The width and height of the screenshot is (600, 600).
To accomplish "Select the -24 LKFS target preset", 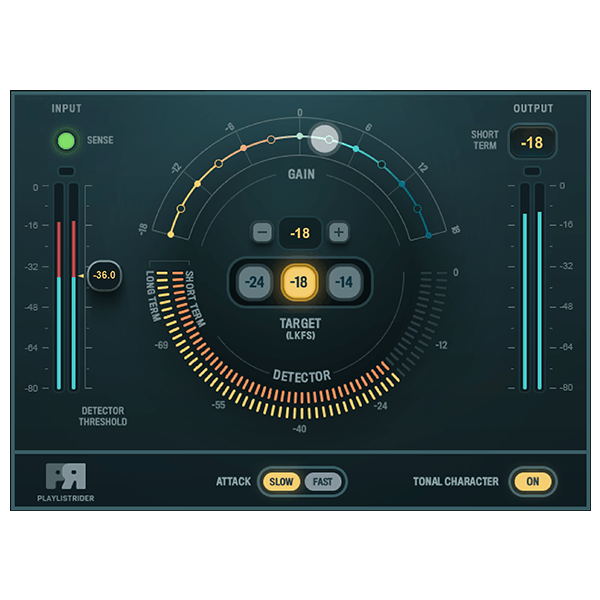I will pyautogui.click(x=256, y=282).
